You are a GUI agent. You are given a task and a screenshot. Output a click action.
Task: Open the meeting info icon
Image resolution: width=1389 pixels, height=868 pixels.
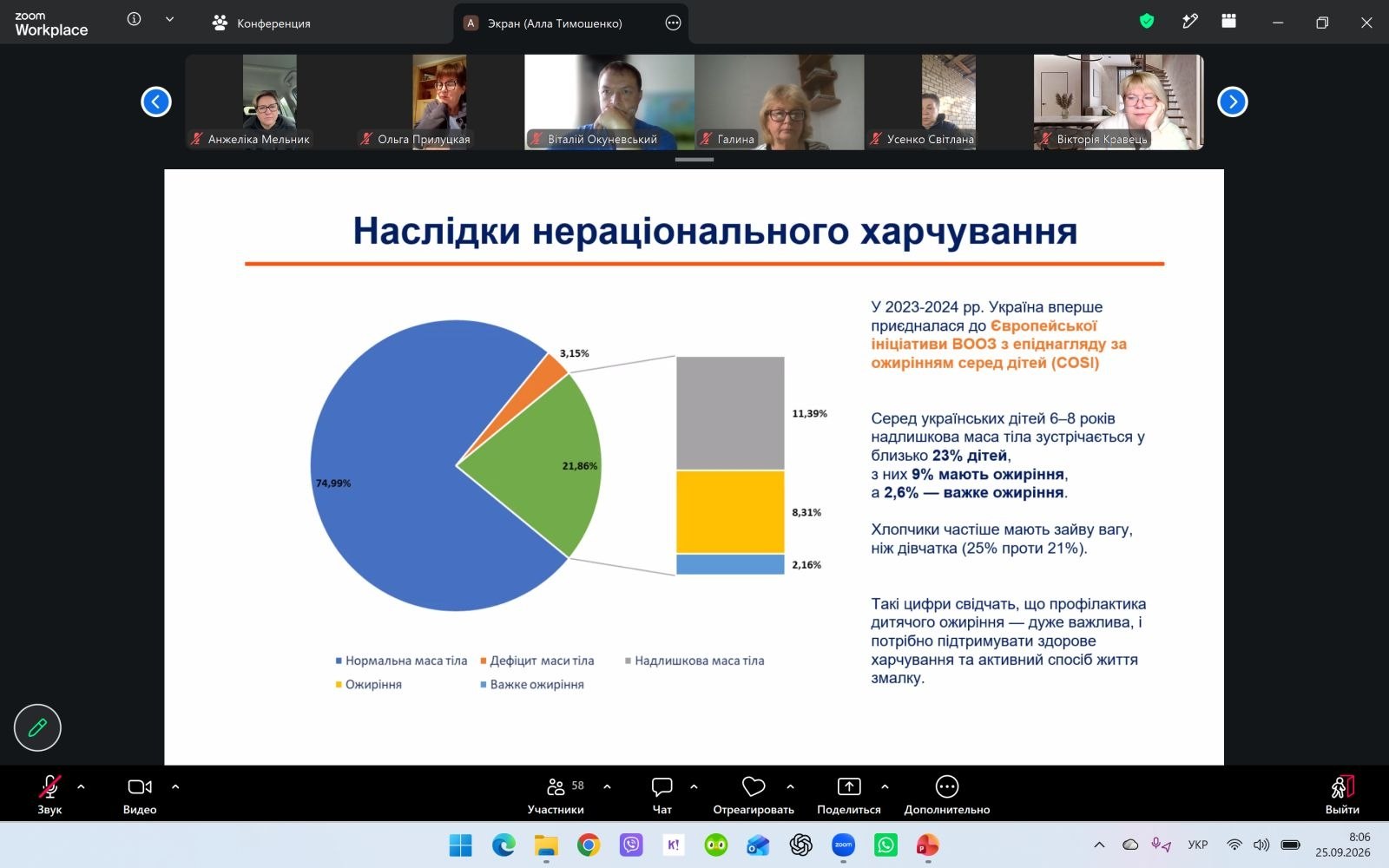click(134, 19)
